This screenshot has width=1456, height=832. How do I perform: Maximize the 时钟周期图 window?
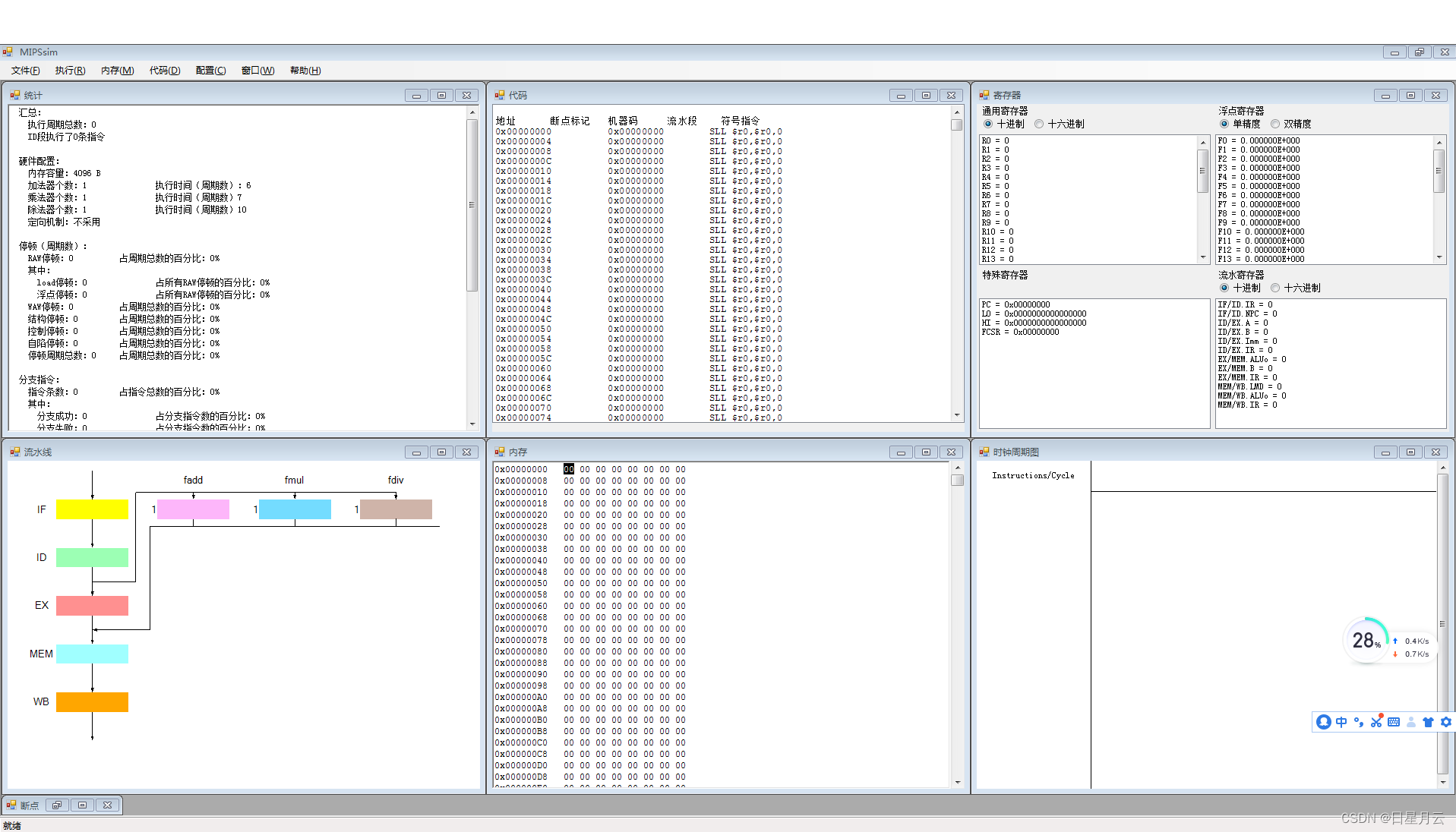[1410, 452]
